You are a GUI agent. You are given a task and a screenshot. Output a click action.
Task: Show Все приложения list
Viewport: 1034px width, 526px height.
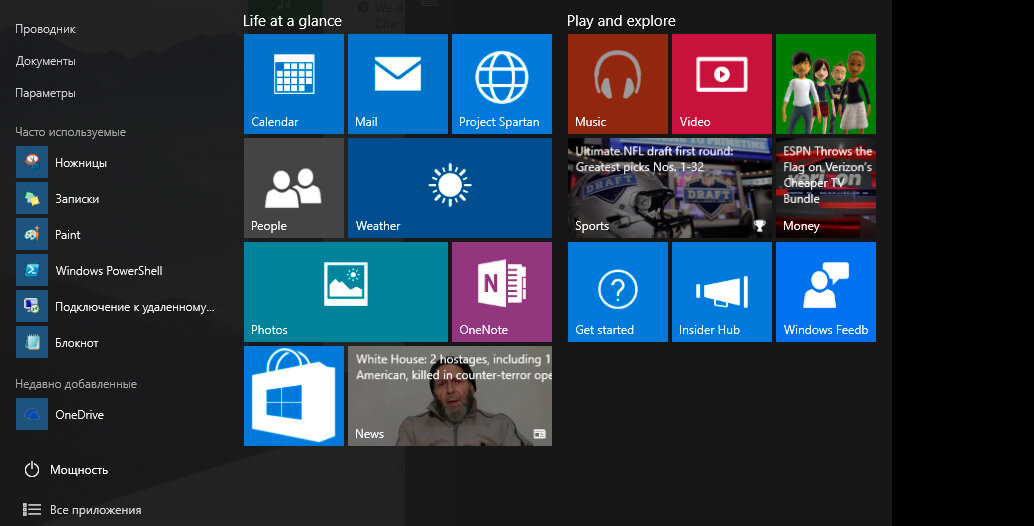click(96, 510)
